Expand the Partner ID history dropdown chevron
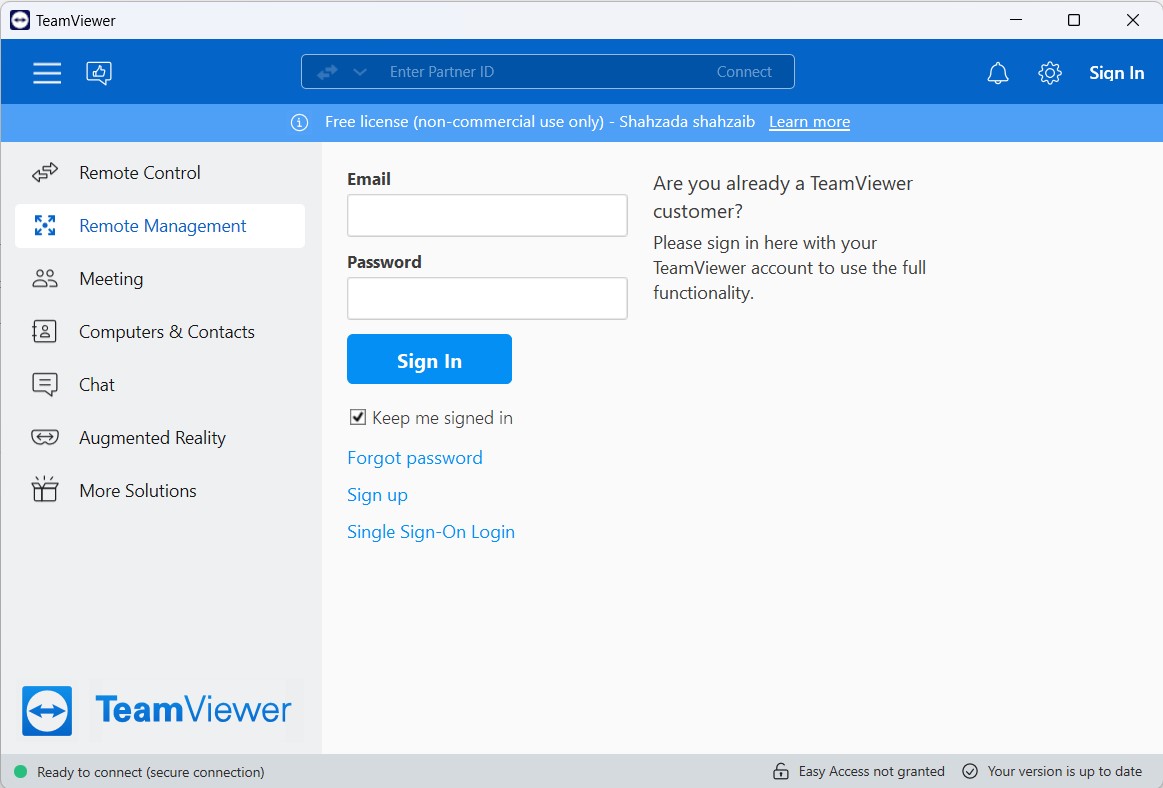Image resolution: width=1163 pixels, height=788 pixels. pyautogui.click(x=360, y=72)
